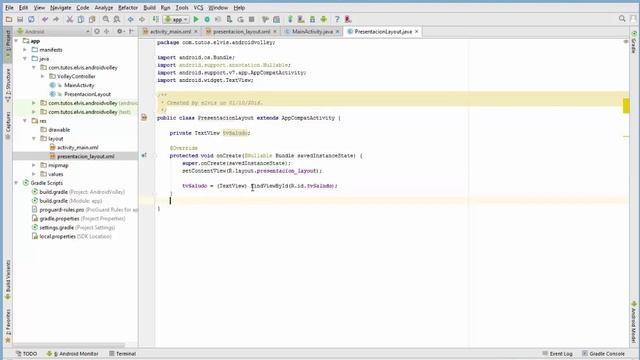Viewport: 640px width, 360px height.
Task: Collapse the java folder arrow
Action: pos(25,59)
